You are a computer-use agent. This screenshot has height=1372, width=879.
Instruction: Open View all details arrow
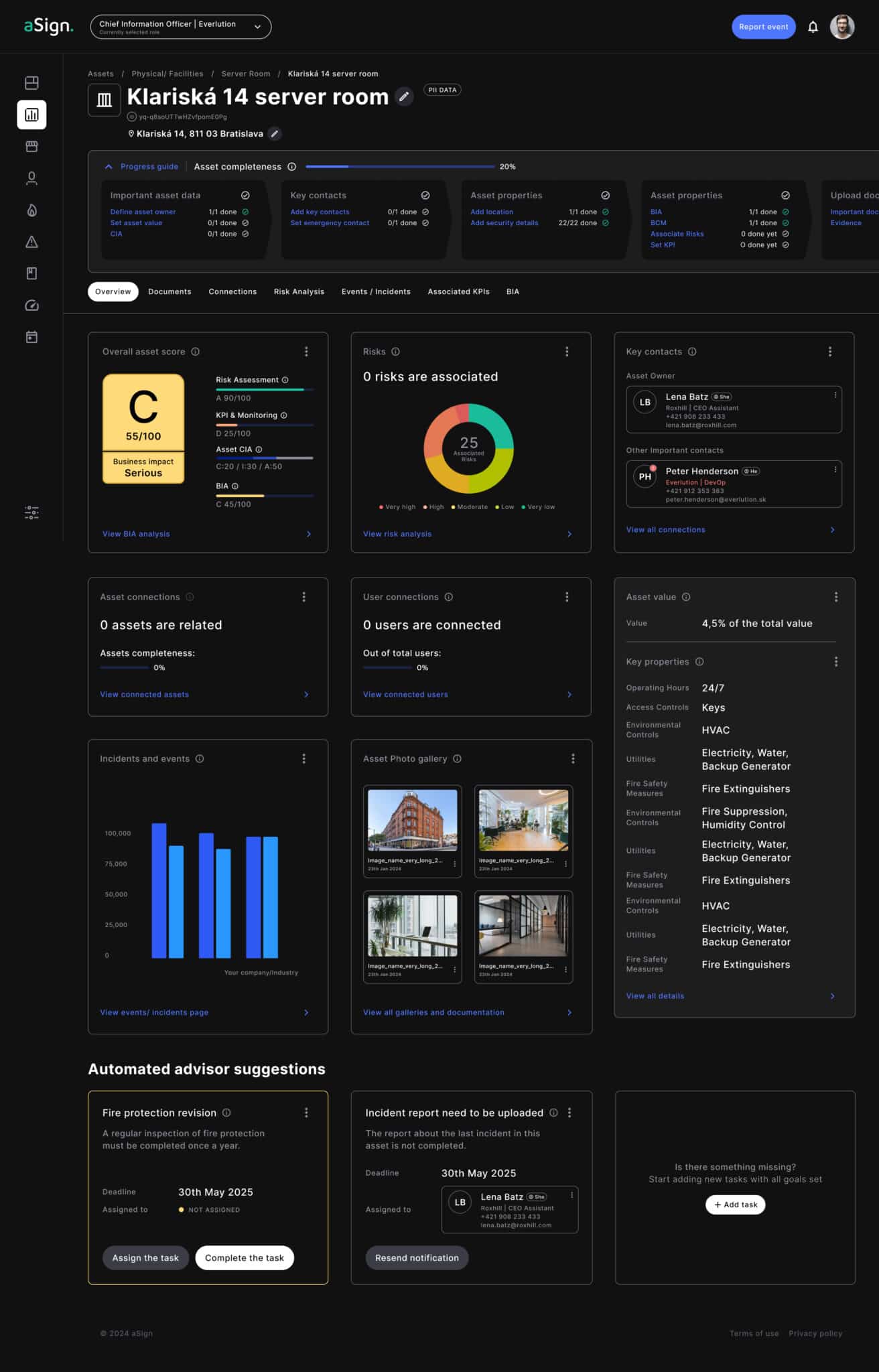[x=833, y=996]
